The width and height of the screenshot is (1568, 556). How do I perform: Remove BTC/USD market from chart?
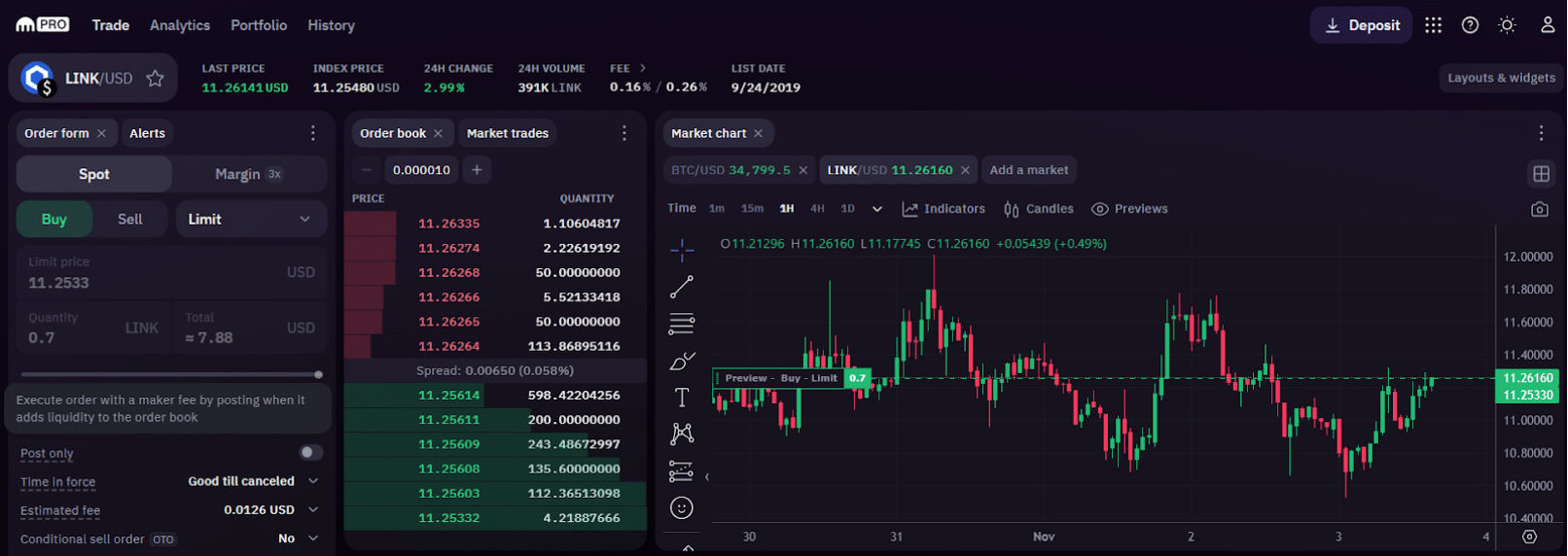[802, 170]
